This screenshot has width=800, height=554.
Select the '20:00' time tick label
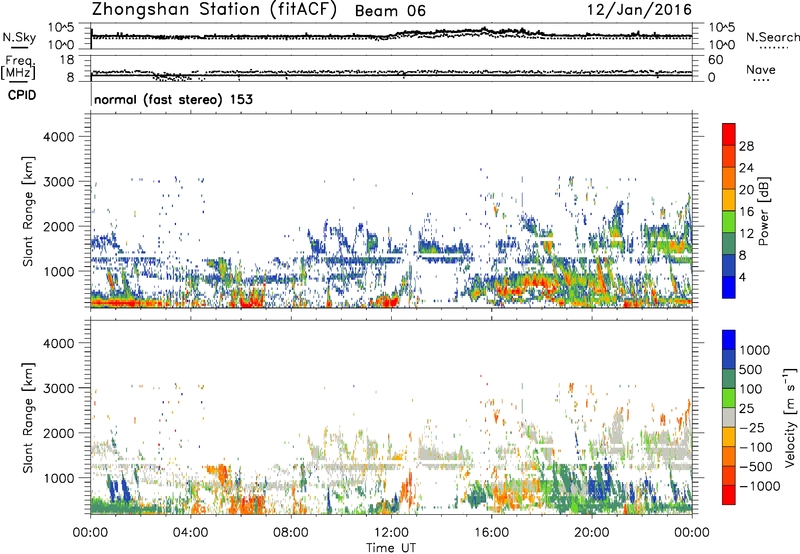pos(591,533)
